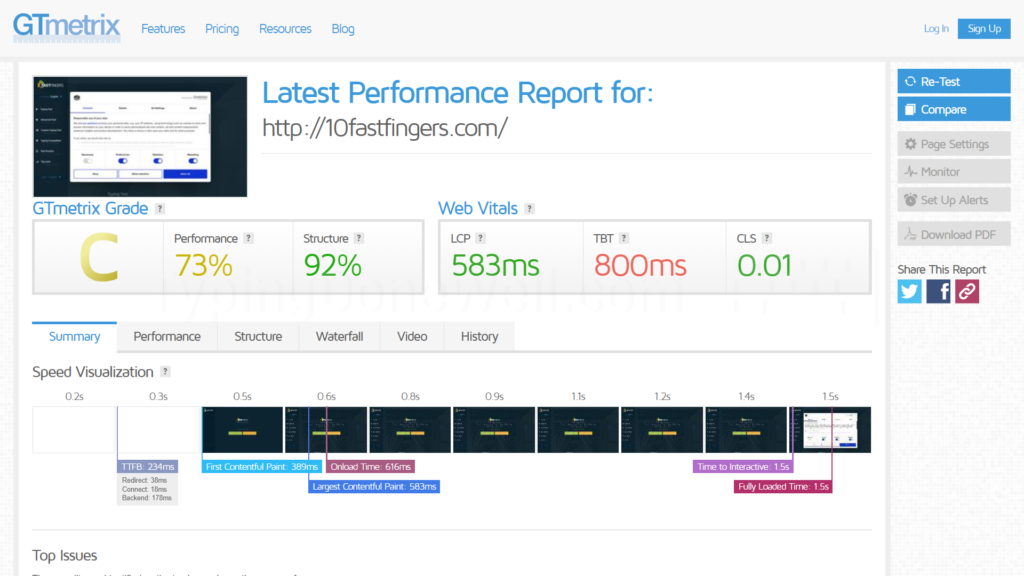This screenshot has width=1024, height=576.
Task: Open the Structure tab
Action: point(258,336)
